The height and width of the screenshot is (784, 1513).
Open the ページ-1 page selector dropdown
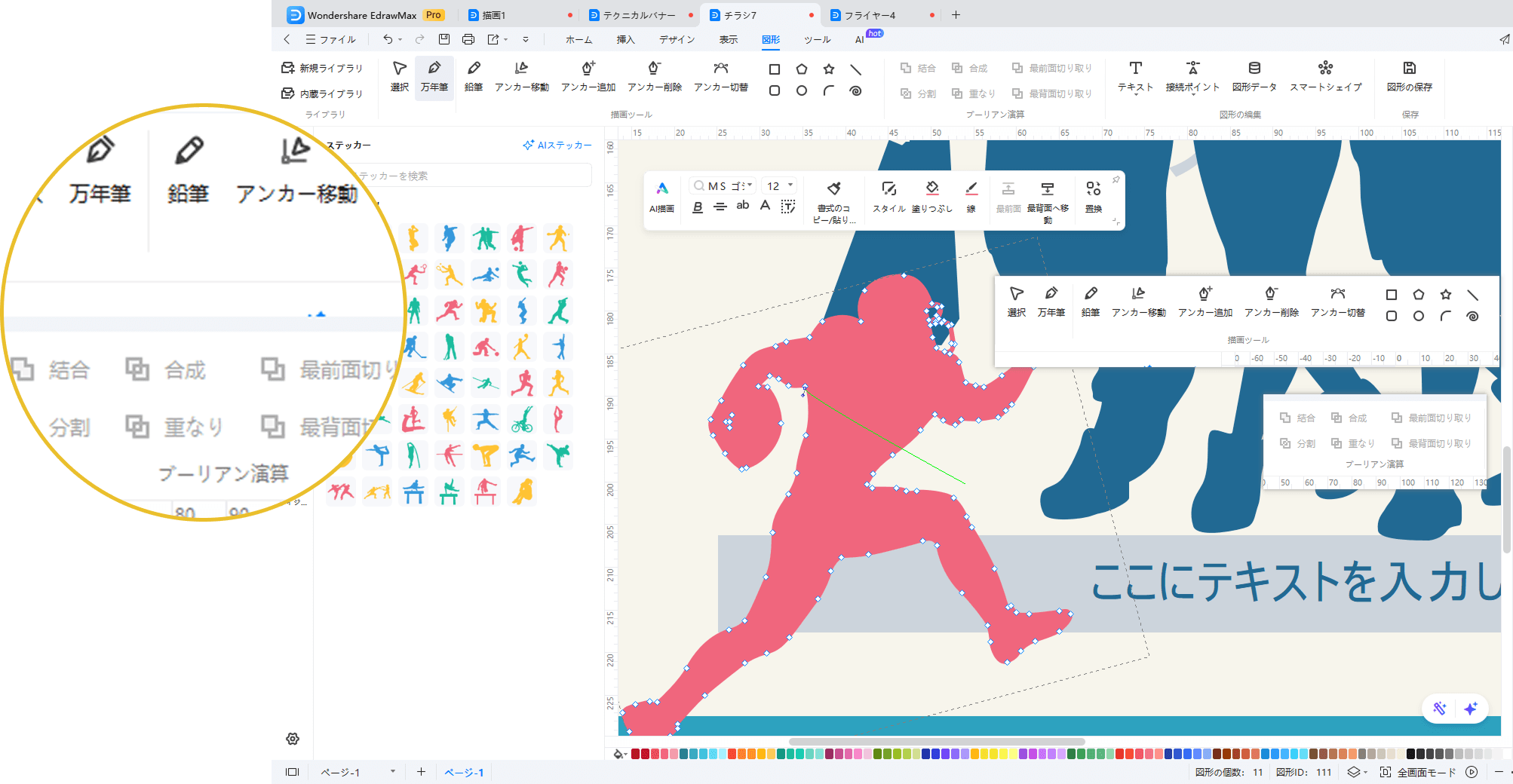[392, 771]
